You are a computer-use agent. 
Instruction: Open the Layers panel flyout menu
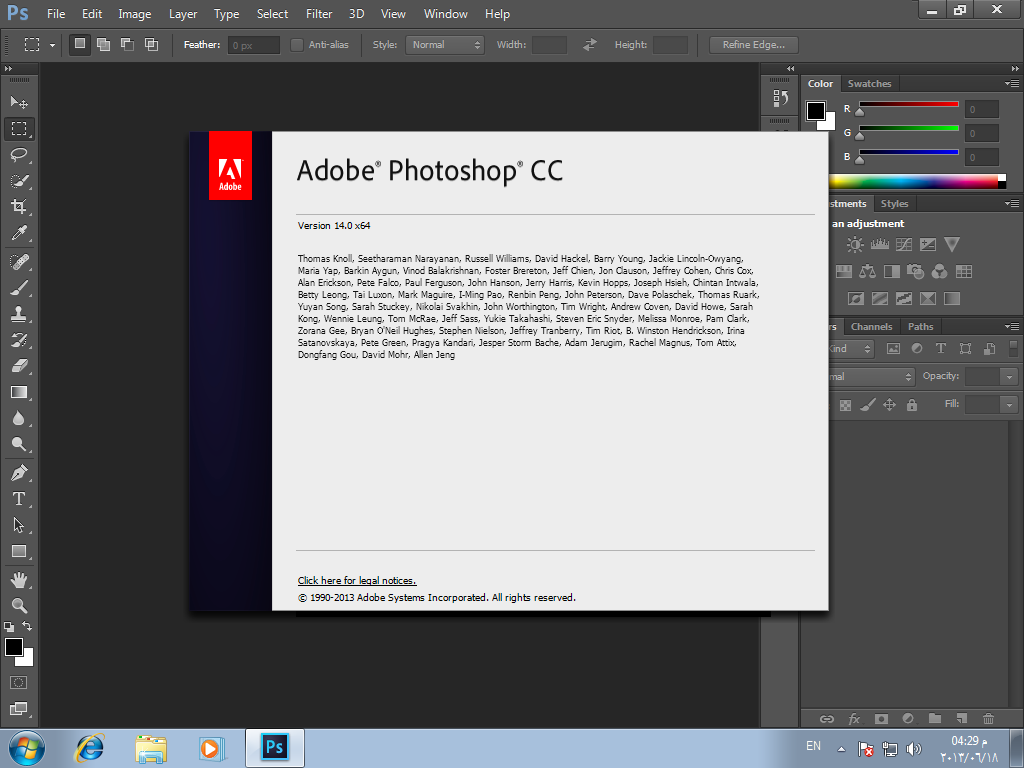pyautogui.click(x=1012, y=327)
